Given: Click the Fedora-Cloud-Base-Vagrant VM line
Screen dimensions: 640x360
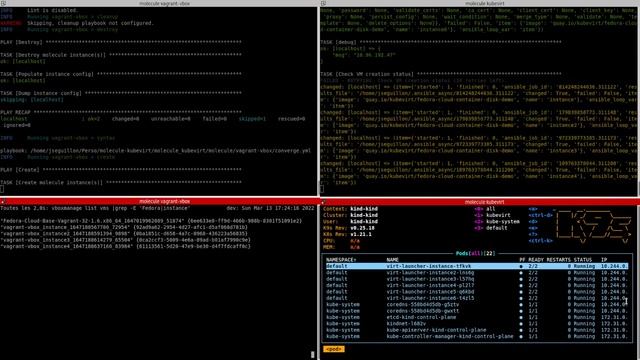Looking at the screenshot, I should [x=151, y=221].
